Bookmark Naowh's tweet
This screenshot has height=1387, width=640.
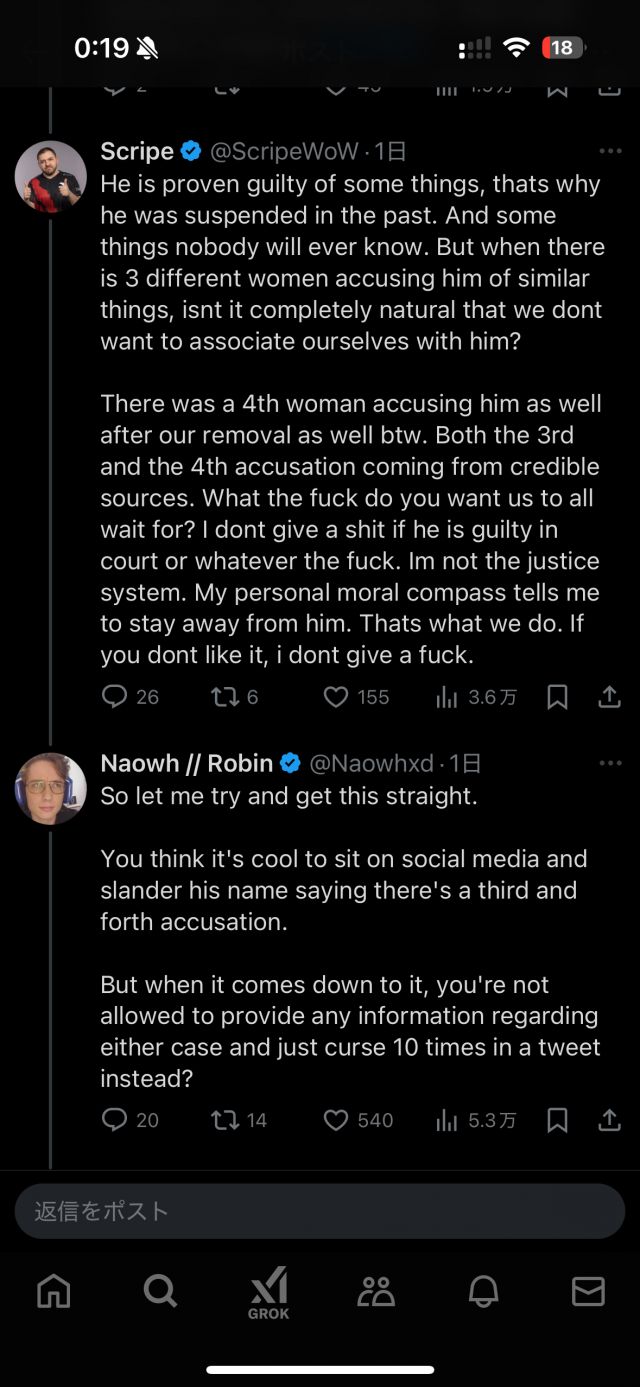(x=558, y=1120)
